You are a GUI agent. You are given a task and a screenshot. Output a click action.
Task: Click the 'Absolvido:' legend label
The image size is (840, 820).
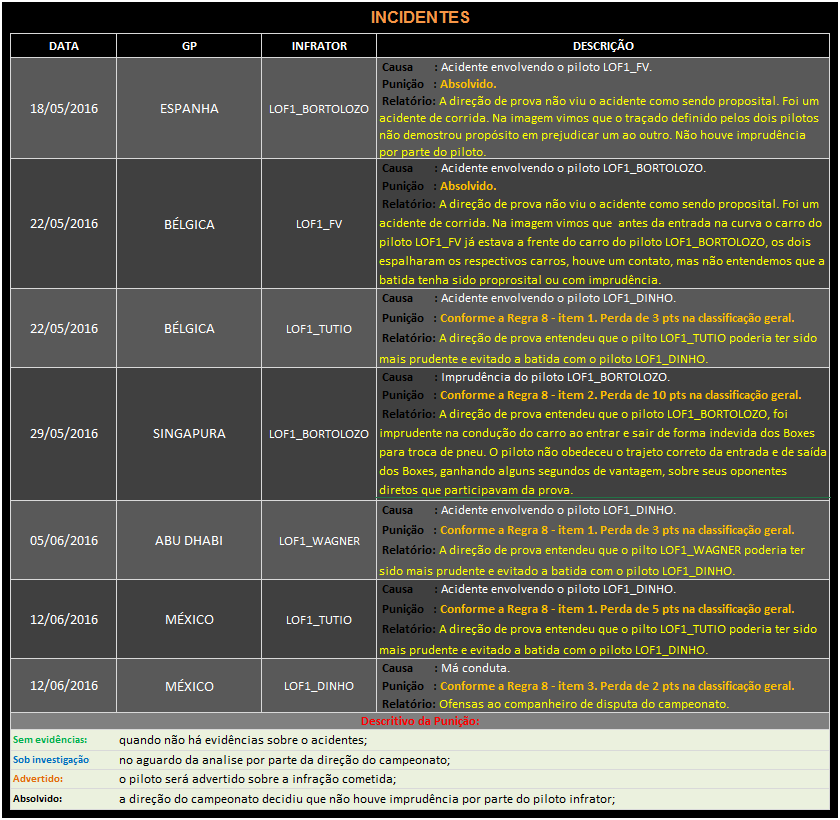click(x=38, y=799)
